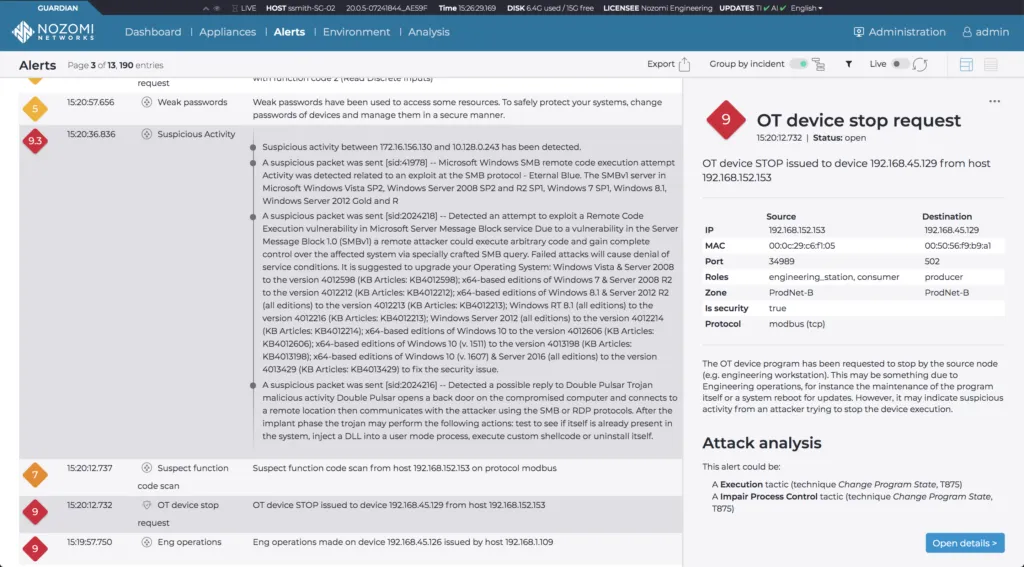Click source IP 192.168.152.153 in details table
Screen dimensions: 1024x567
[797, 230]
